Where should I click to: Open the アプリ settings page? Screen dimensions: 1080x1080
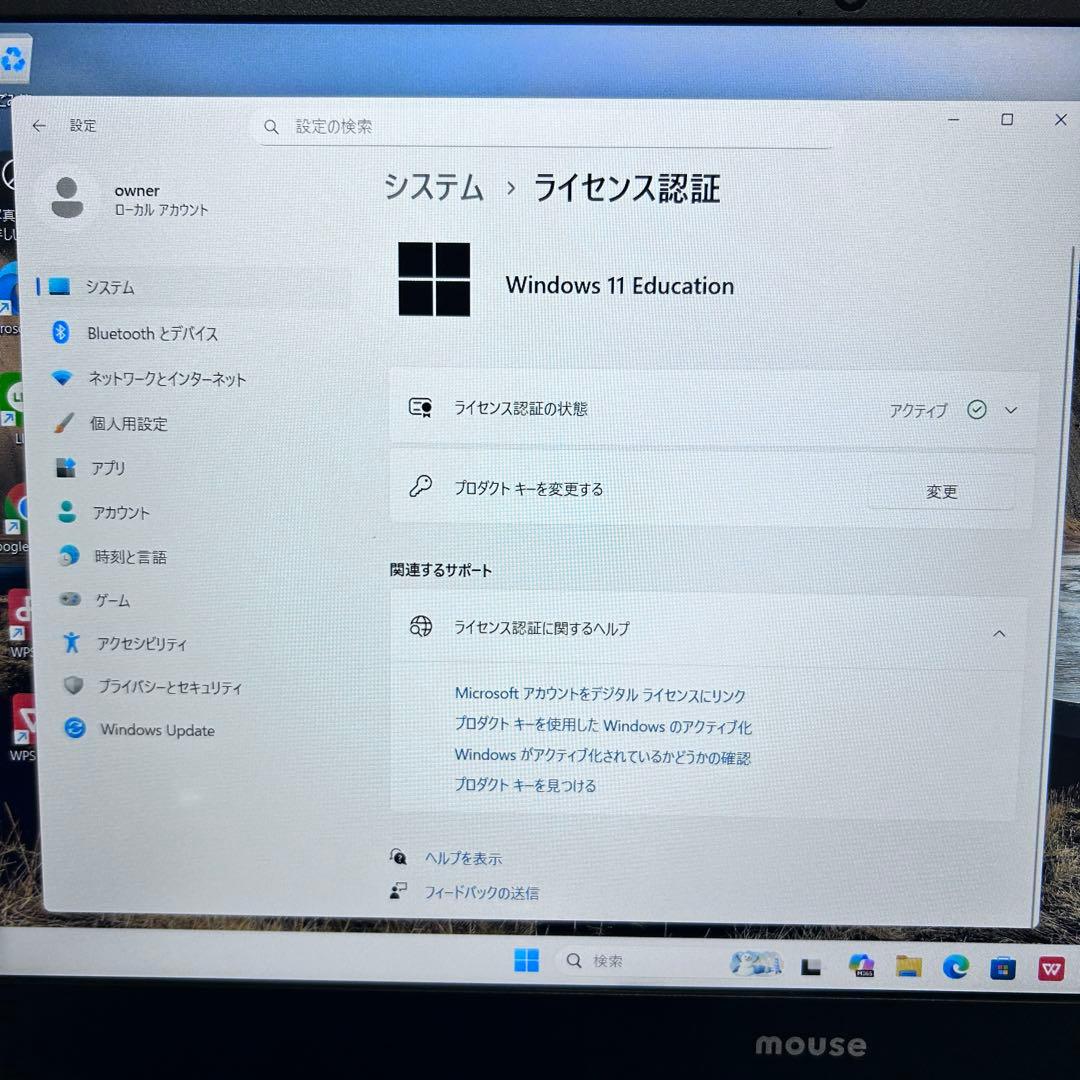click(x=108, y=468)
